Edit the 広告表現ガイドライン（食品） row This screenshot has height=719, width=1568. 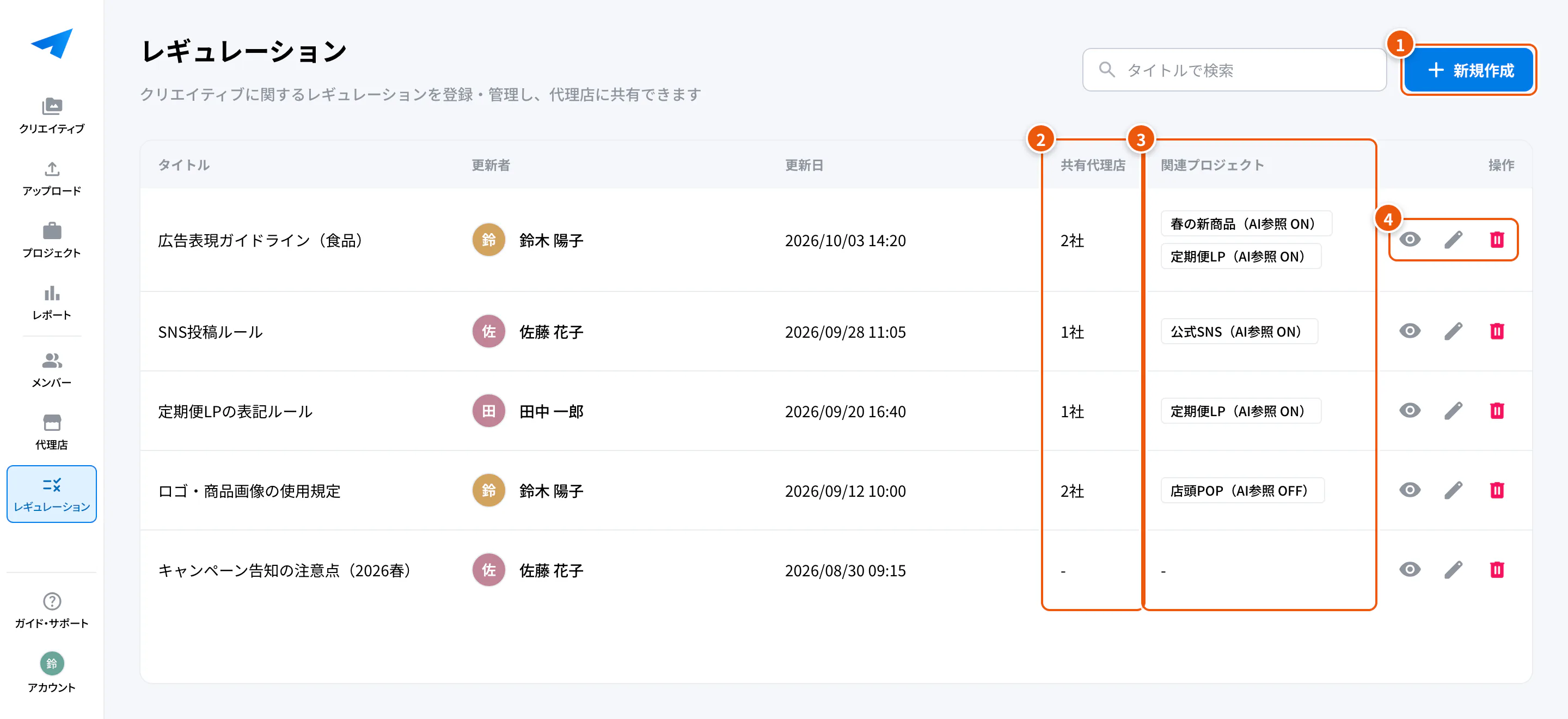point(1454,240)
